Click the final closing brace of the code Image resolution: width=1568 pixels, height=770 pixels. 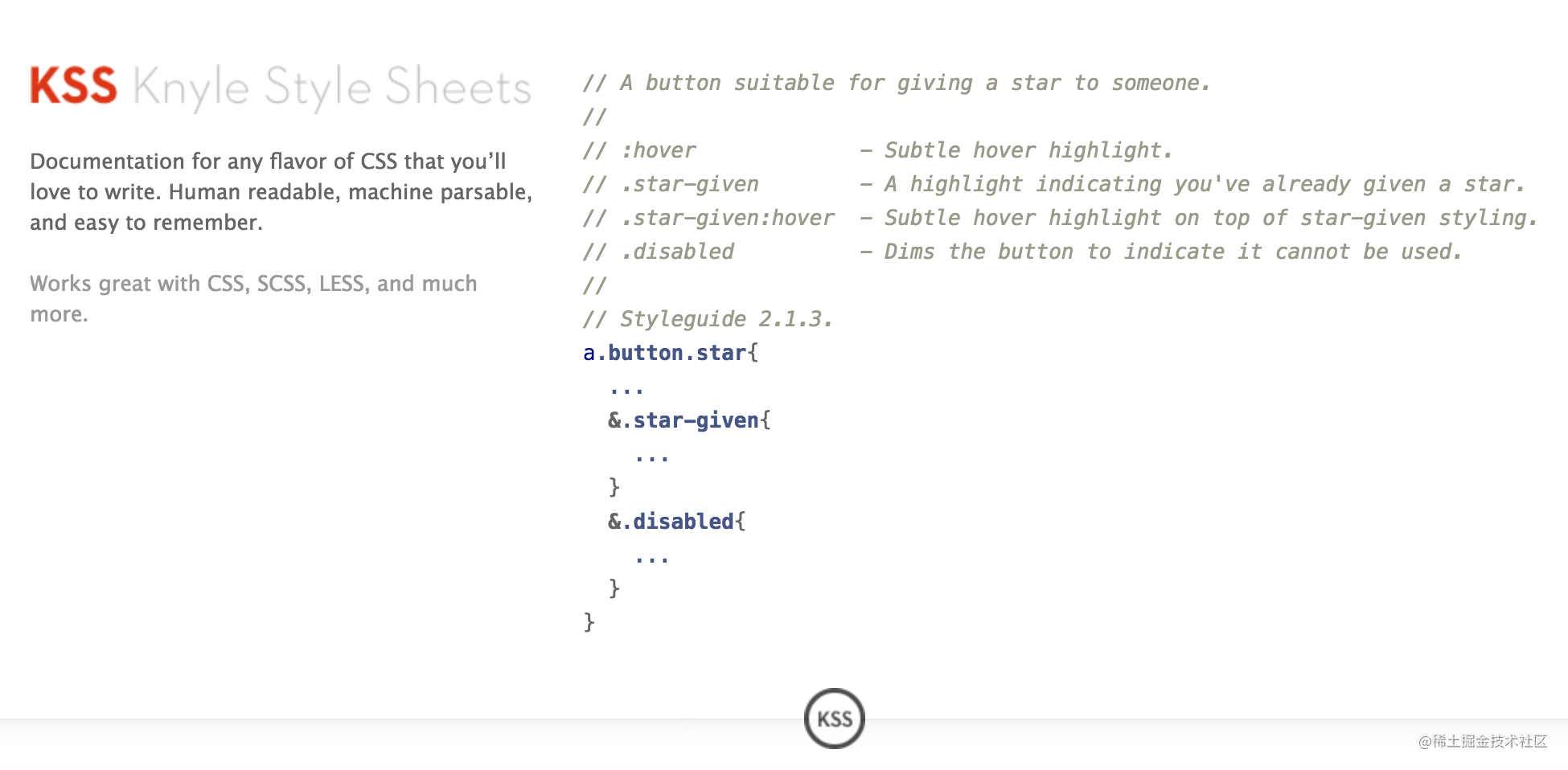pos(589,621)
